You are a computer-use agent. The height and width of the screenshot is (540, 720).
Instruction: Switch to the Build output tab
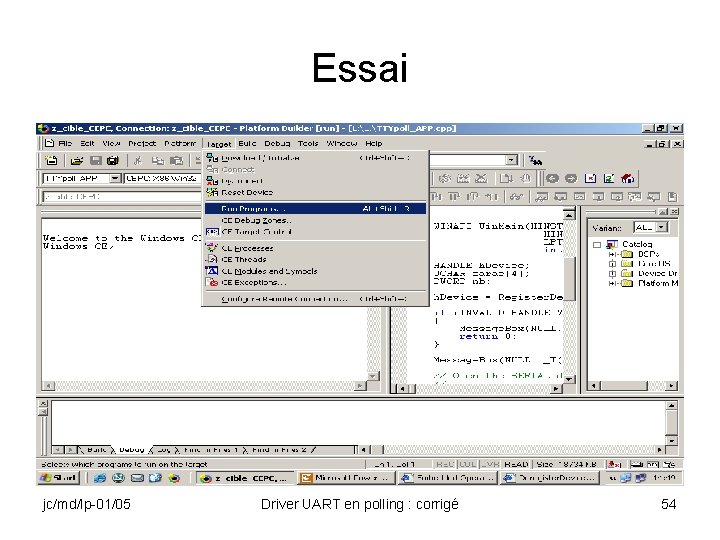96,450
